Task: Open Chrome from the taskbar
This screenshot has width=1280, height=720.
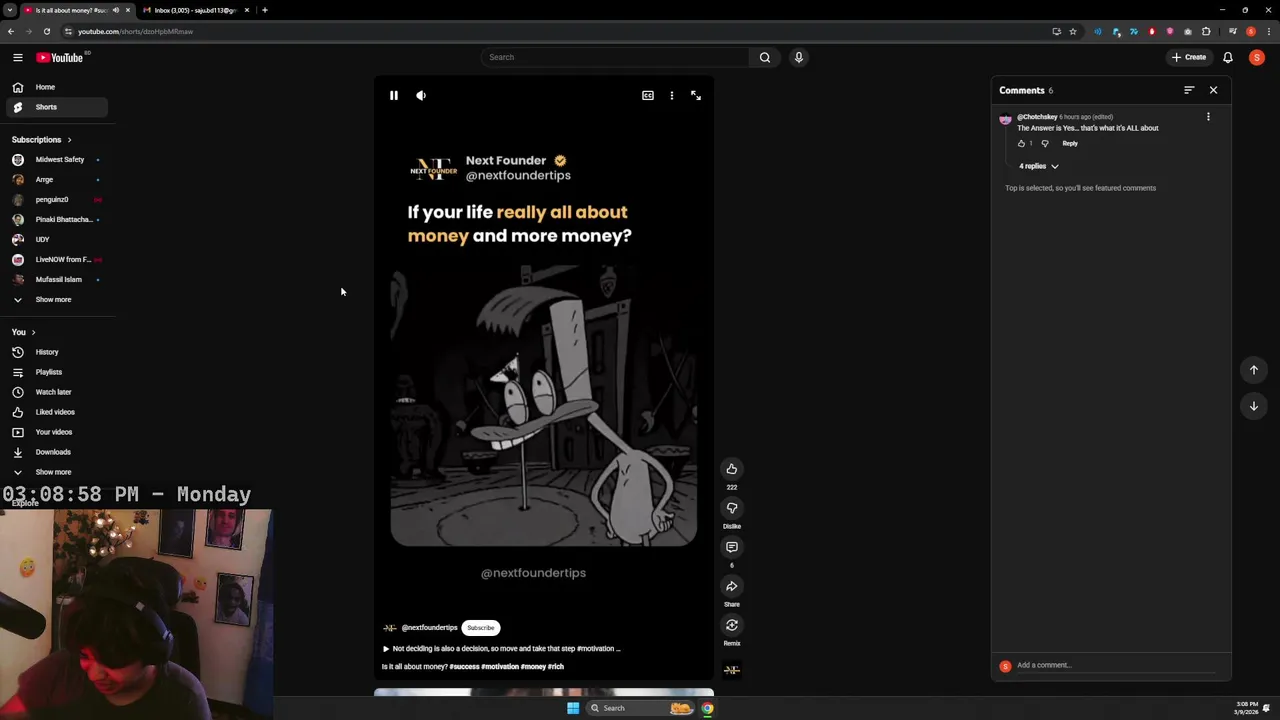Action: pyautogui.click(x=707, y=708)
